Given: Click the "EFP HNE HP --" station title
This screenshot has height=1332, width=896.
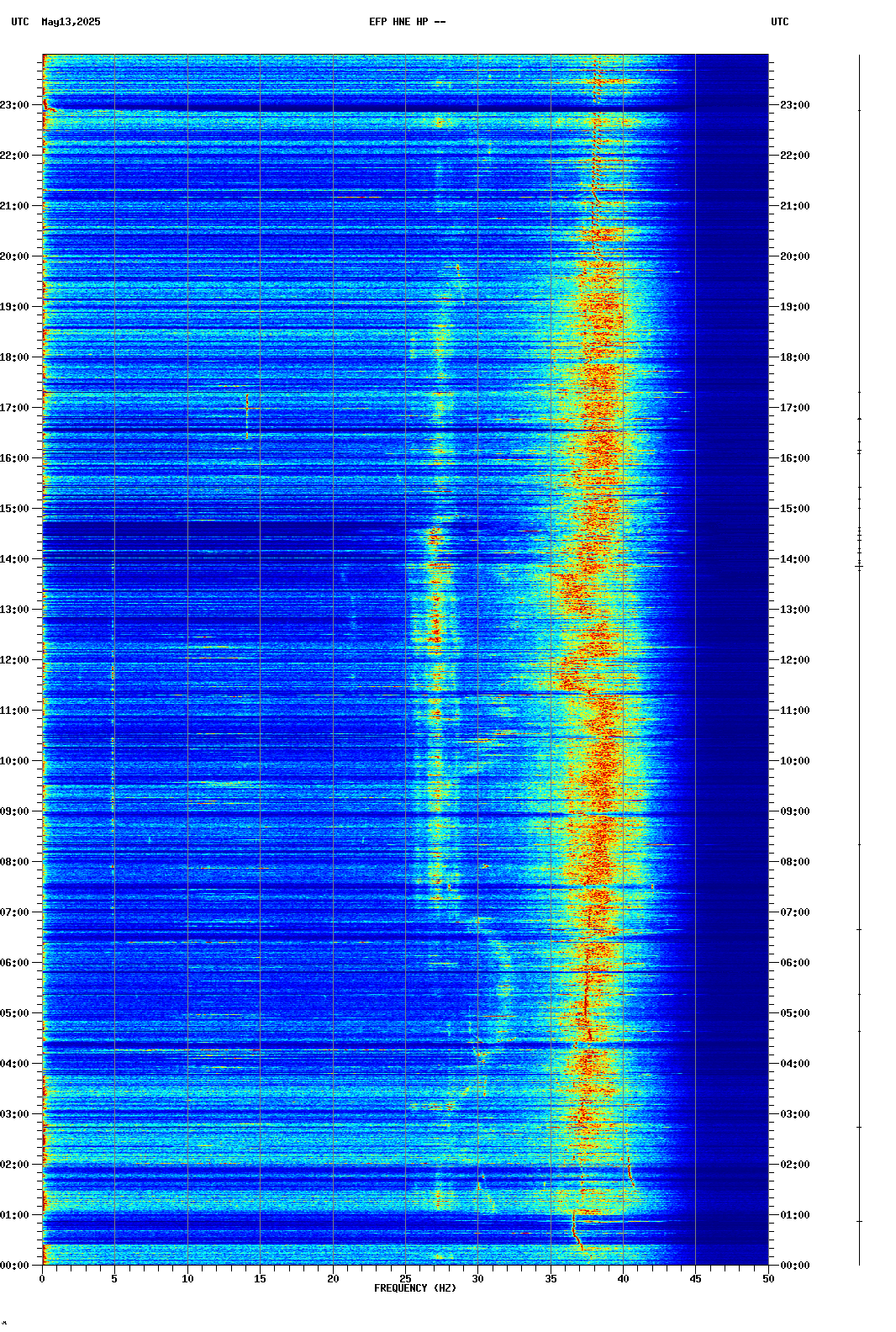Looking at the screenshot, I should 408,22.
